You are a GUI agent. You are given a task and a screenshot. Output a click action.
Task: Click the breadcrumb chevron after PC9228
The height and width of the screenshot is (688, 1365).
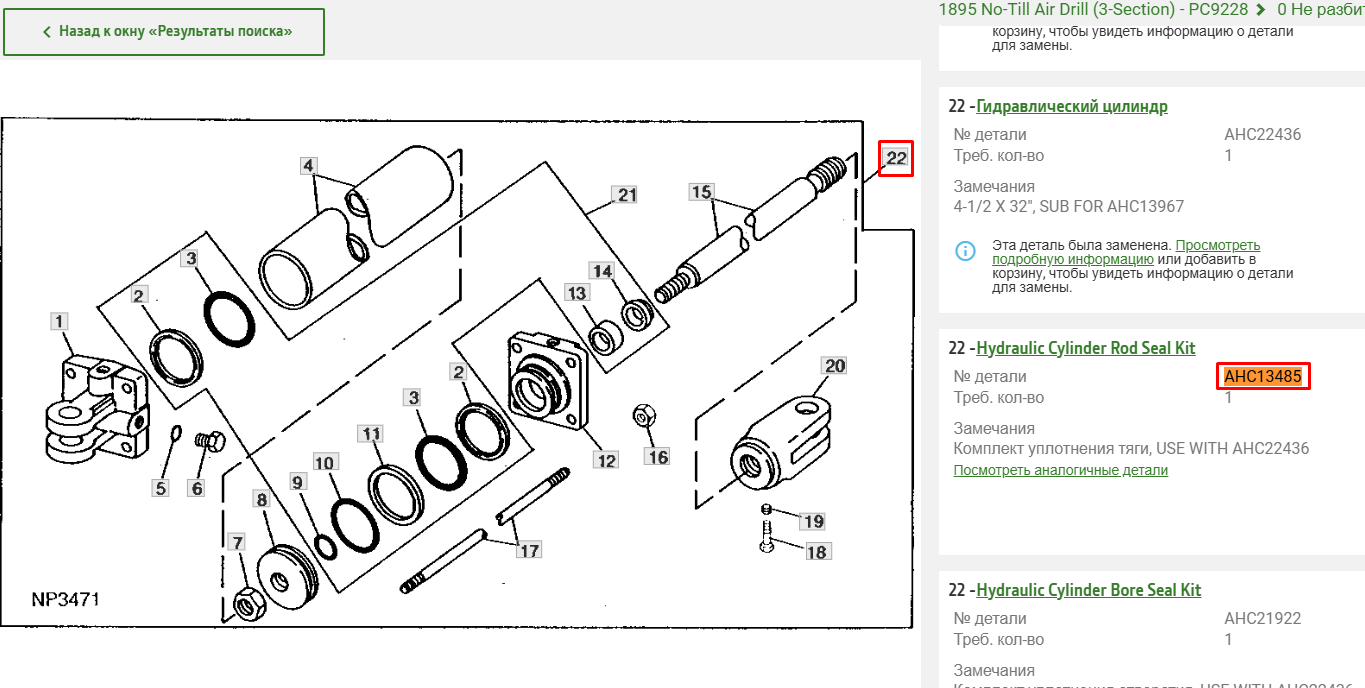pyautogui.click(x=1263, y=9)
